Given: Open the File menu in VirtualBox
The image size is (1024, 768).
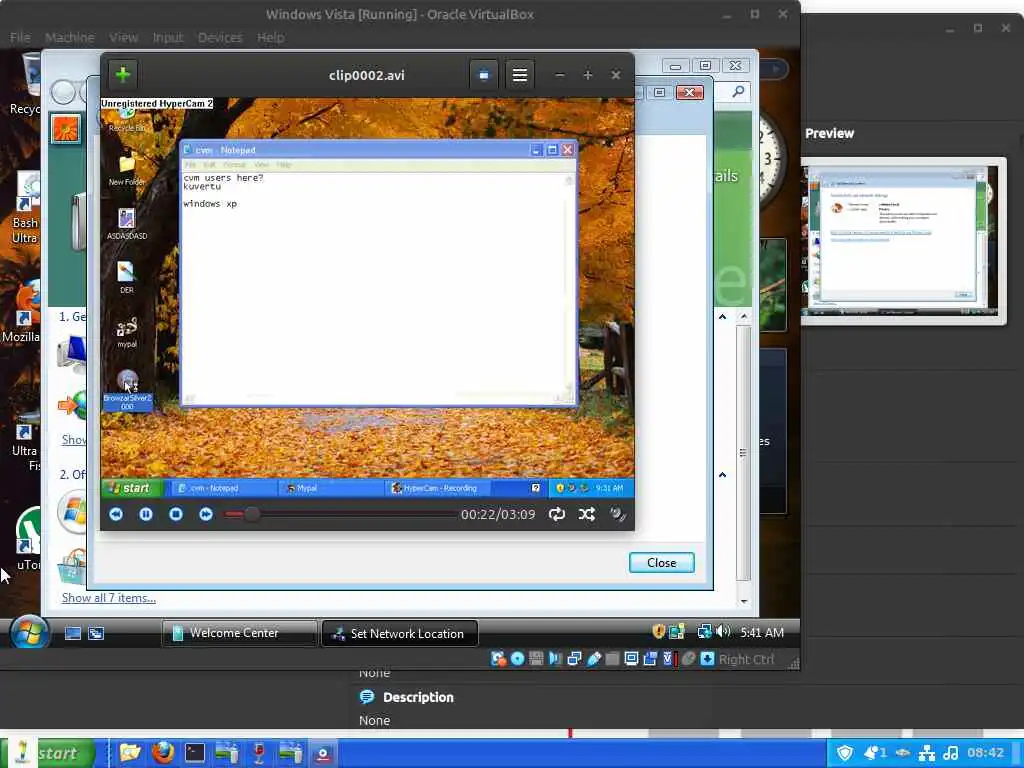Looking at the screenshot, I should tap(20, 37).
